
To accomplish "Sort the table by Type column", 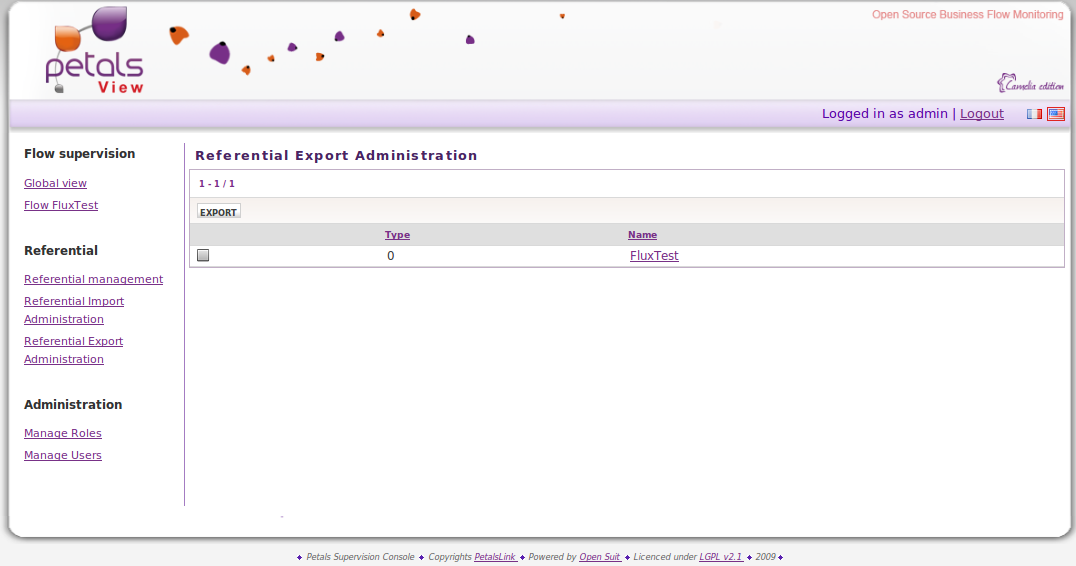I will [x=397, y=235].
